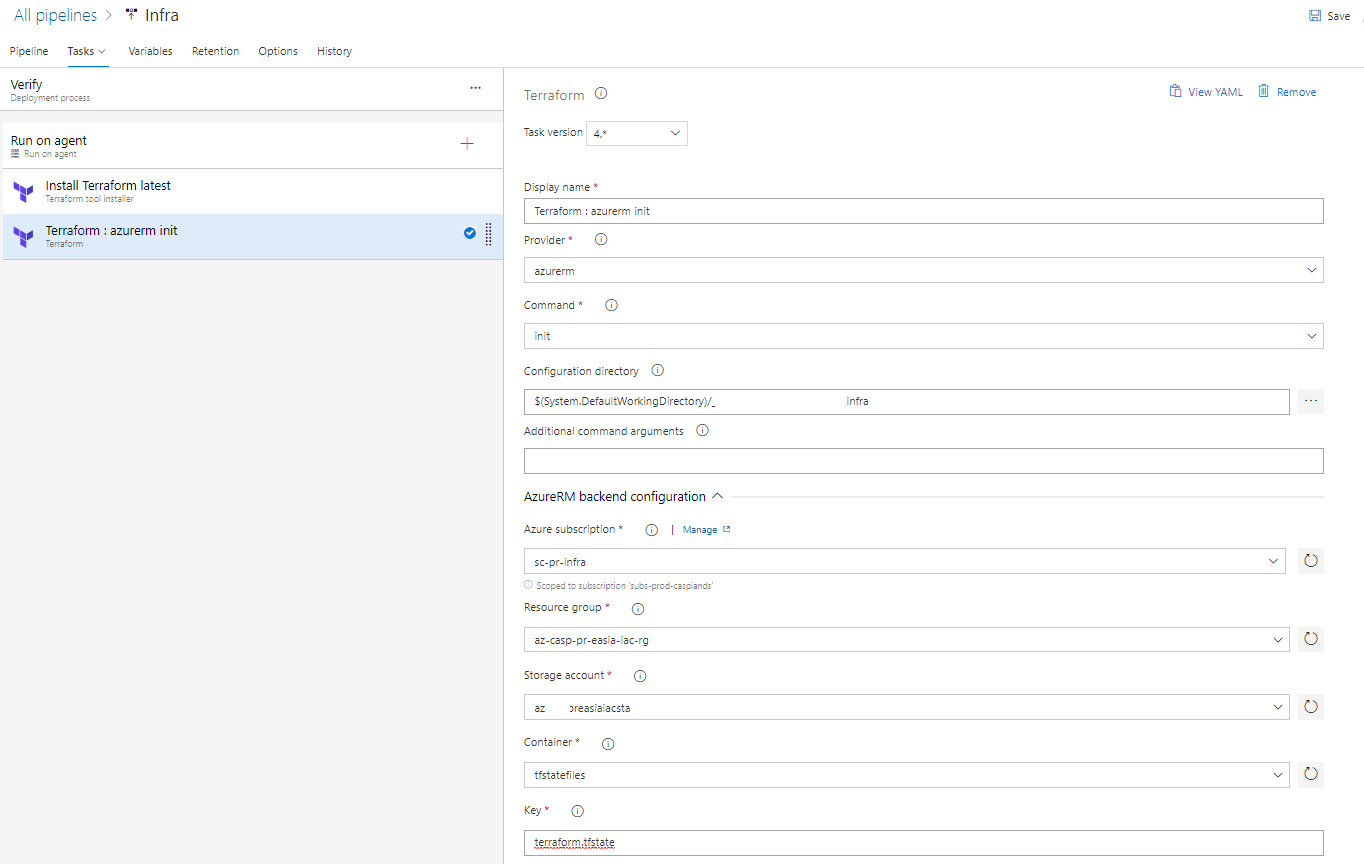Show Additional command arguments info icon
Screen dimensions: 1364x864
point(702,431)
